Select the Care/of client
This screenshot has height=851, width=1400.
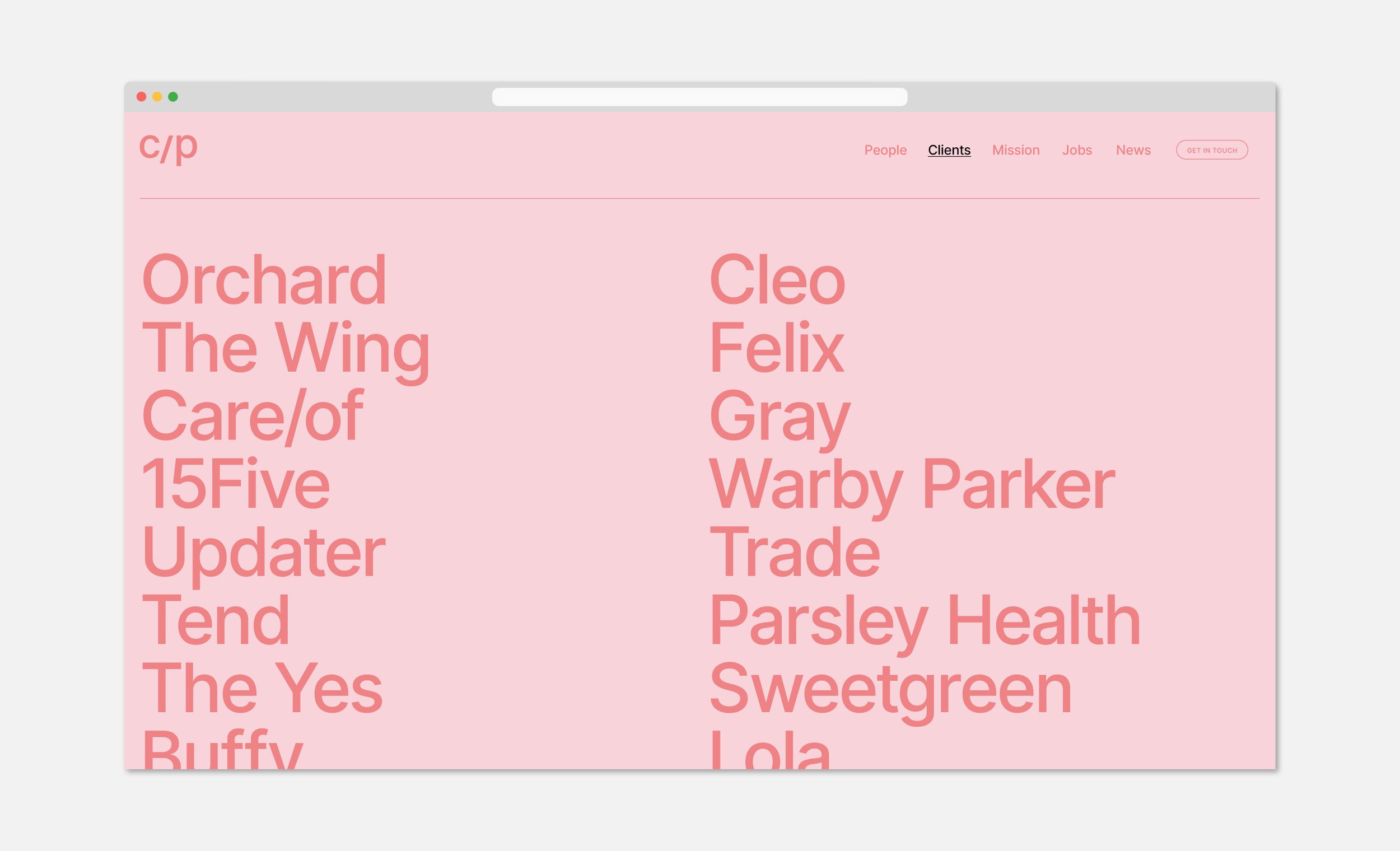coord(253,418)
